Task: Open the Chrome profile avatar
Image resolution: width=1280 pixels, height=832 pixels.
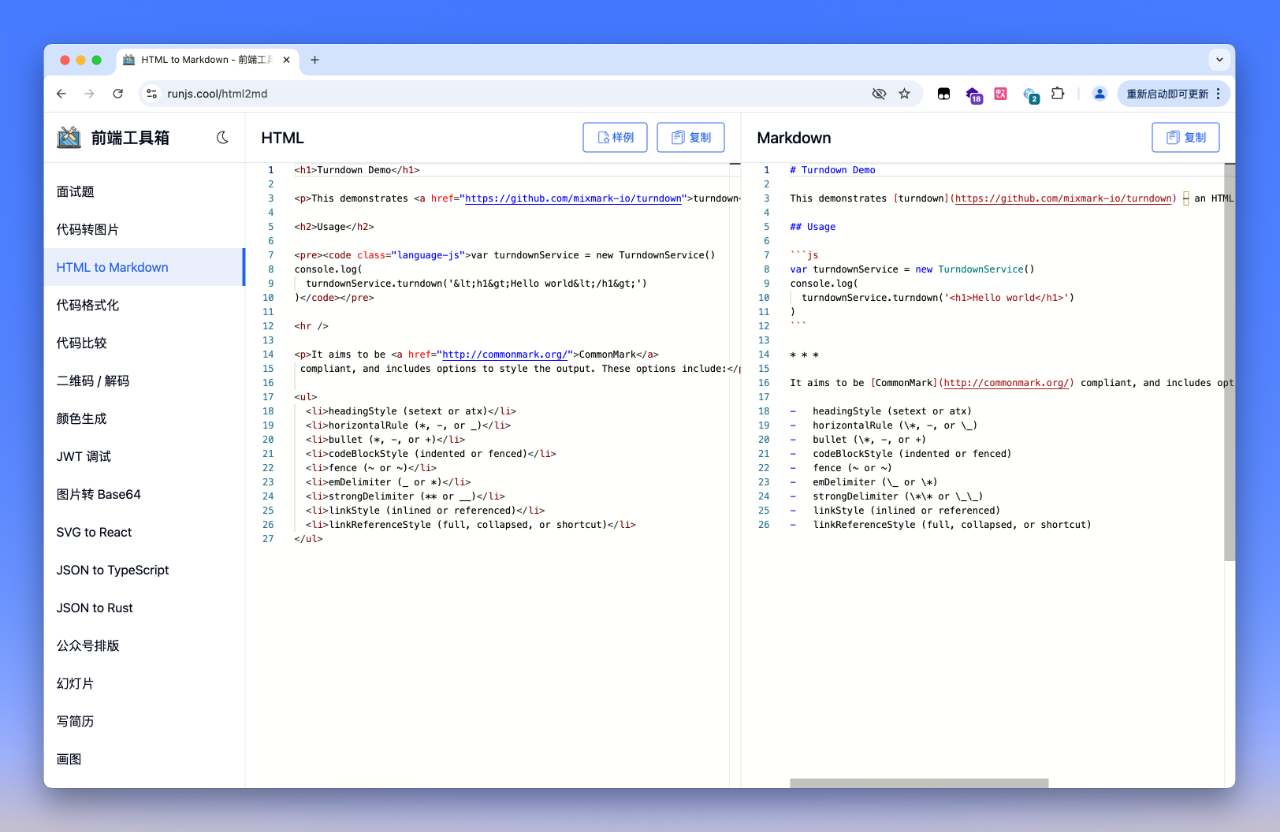Action: click(x=1100, y=94)
